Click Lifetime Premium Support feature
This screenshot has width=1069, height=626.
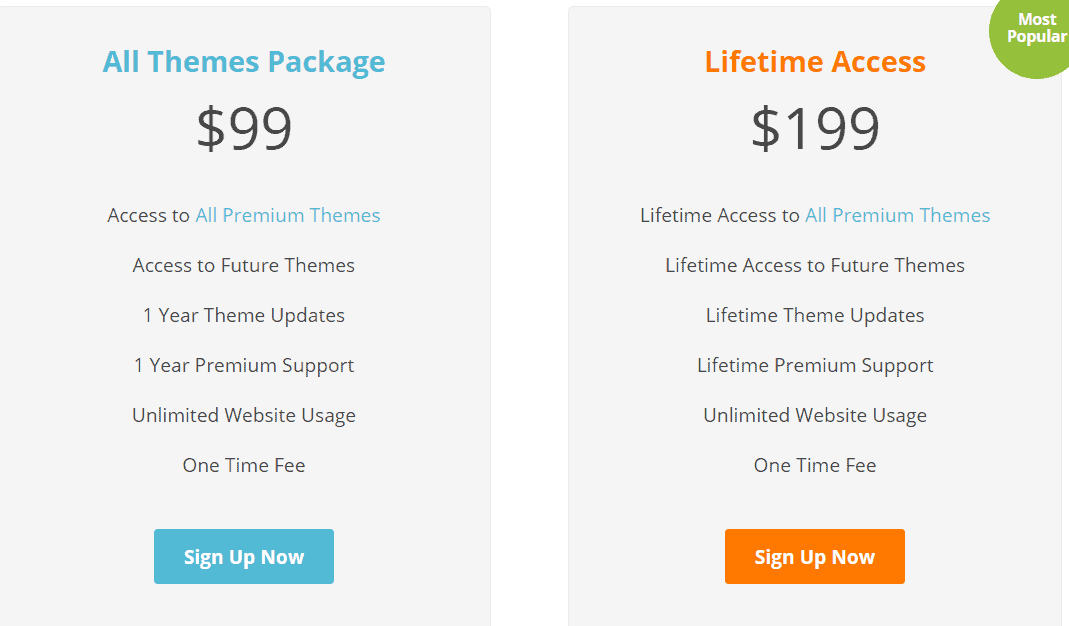(x=815, y=366)
